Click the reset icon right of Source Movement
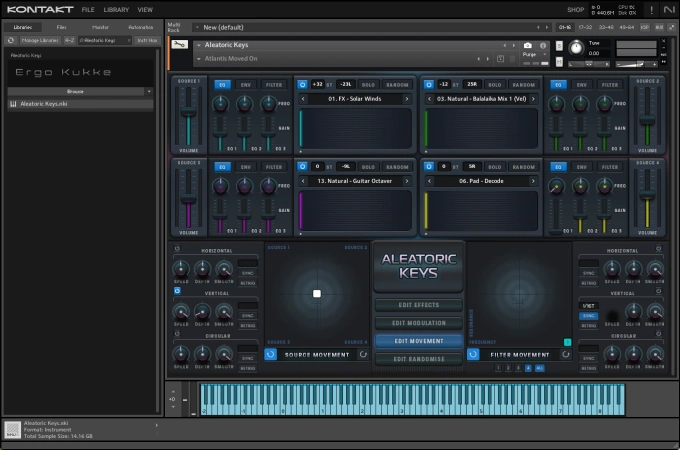The height and width of the screenshot is (450, 680). [365, 354]
